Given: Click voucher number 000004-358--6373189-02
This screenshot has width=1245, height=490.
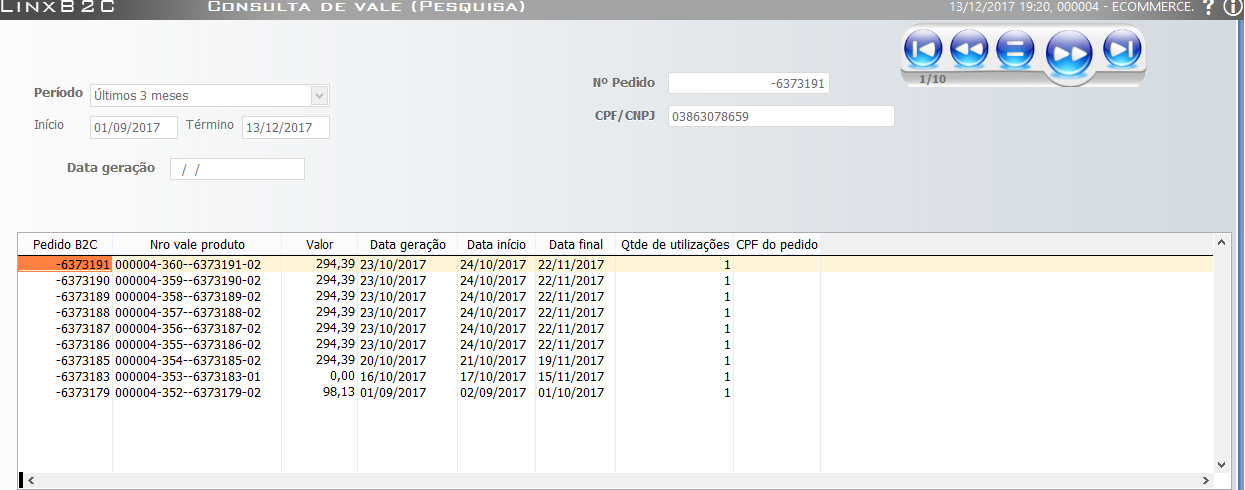Looking at the screenshot, I should click(x=188, y=297).
